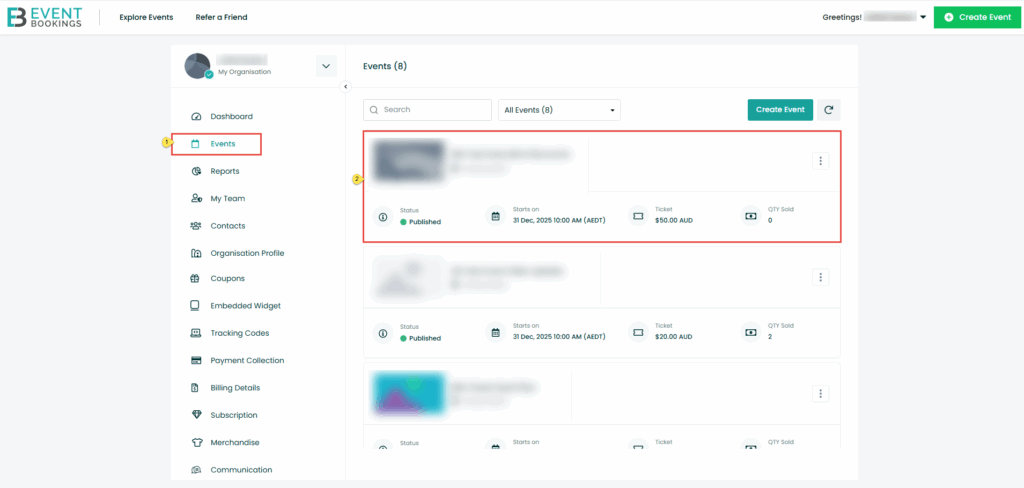1024x488 pixels.
Task: Click the Dashboard gauge icon in sidebar
Action: click(x=196, y=117)
